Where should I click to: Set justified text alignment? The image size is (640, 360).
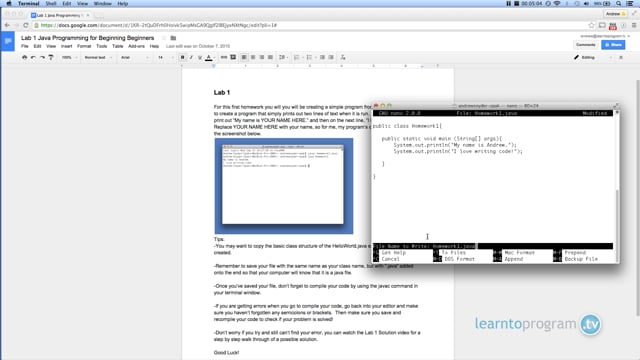tap(270, 58)
